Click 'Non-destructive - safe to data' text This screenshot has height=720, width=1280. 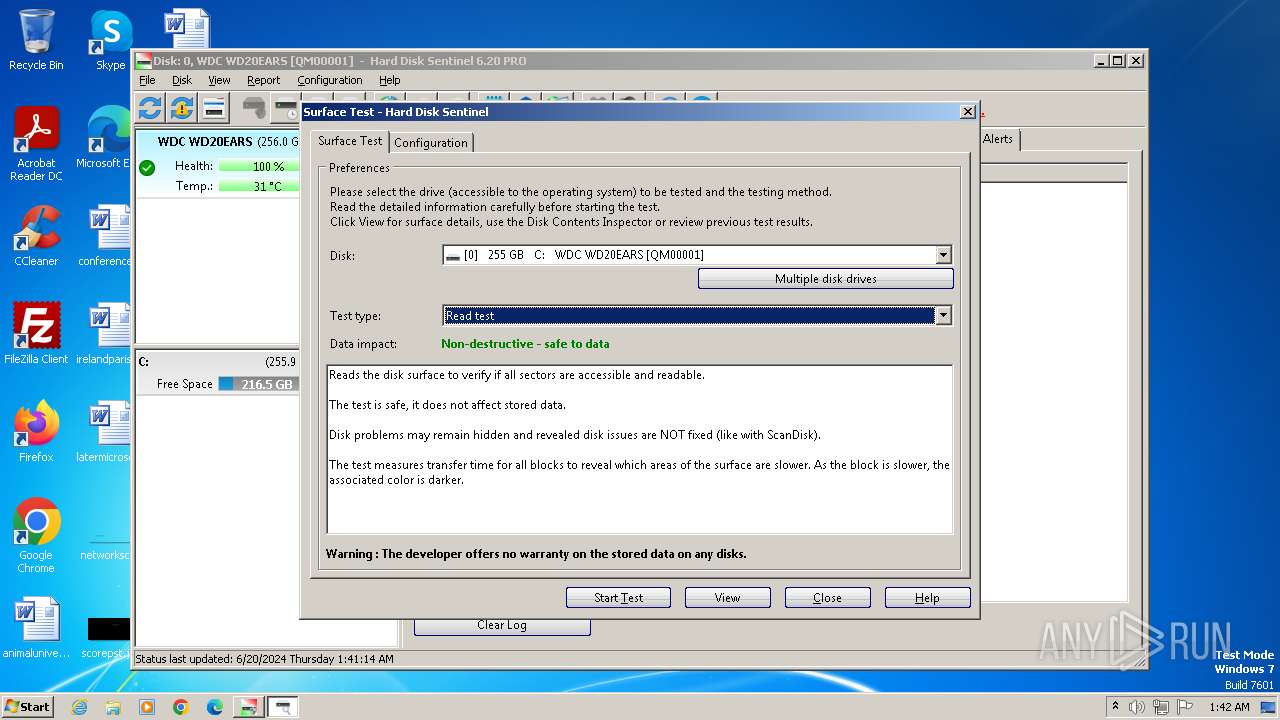point(525,344)
